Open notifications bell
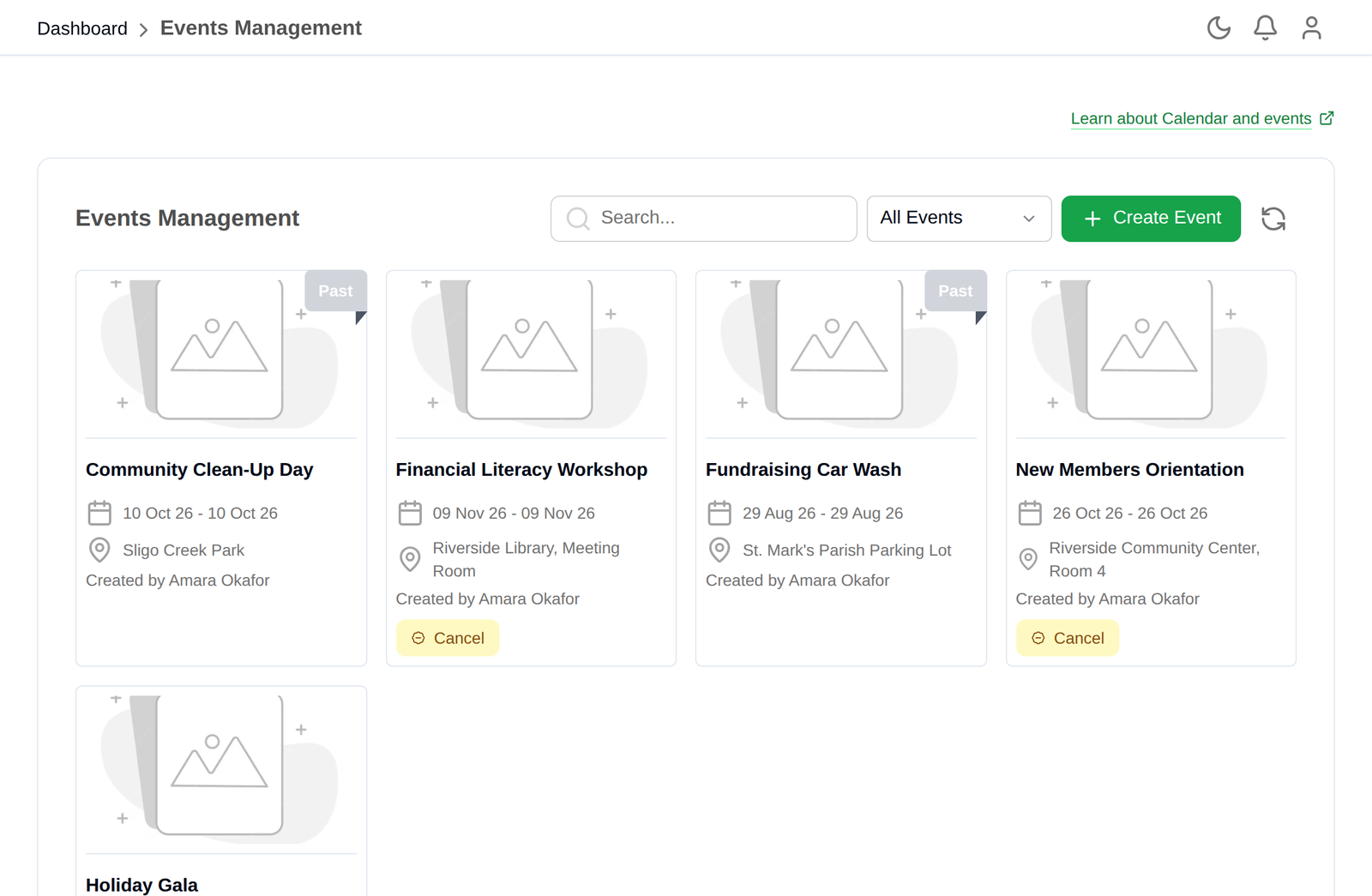 tap(1265, 28)
